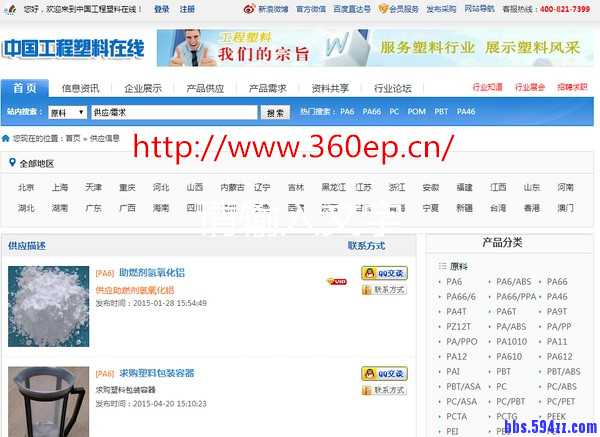Open the 产品需求 menu item
Image resolution: width=600 pixels, height=437 pixels.
point(267,88)
